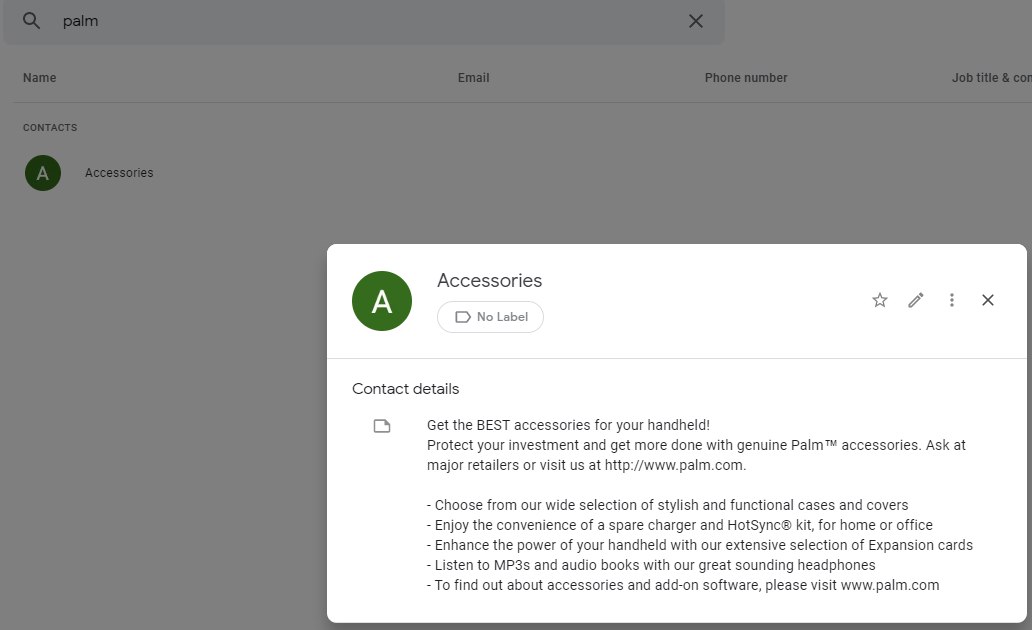Click the search field containing "palm"
The image size is (1032, 630).
click(x=363, y=21)
